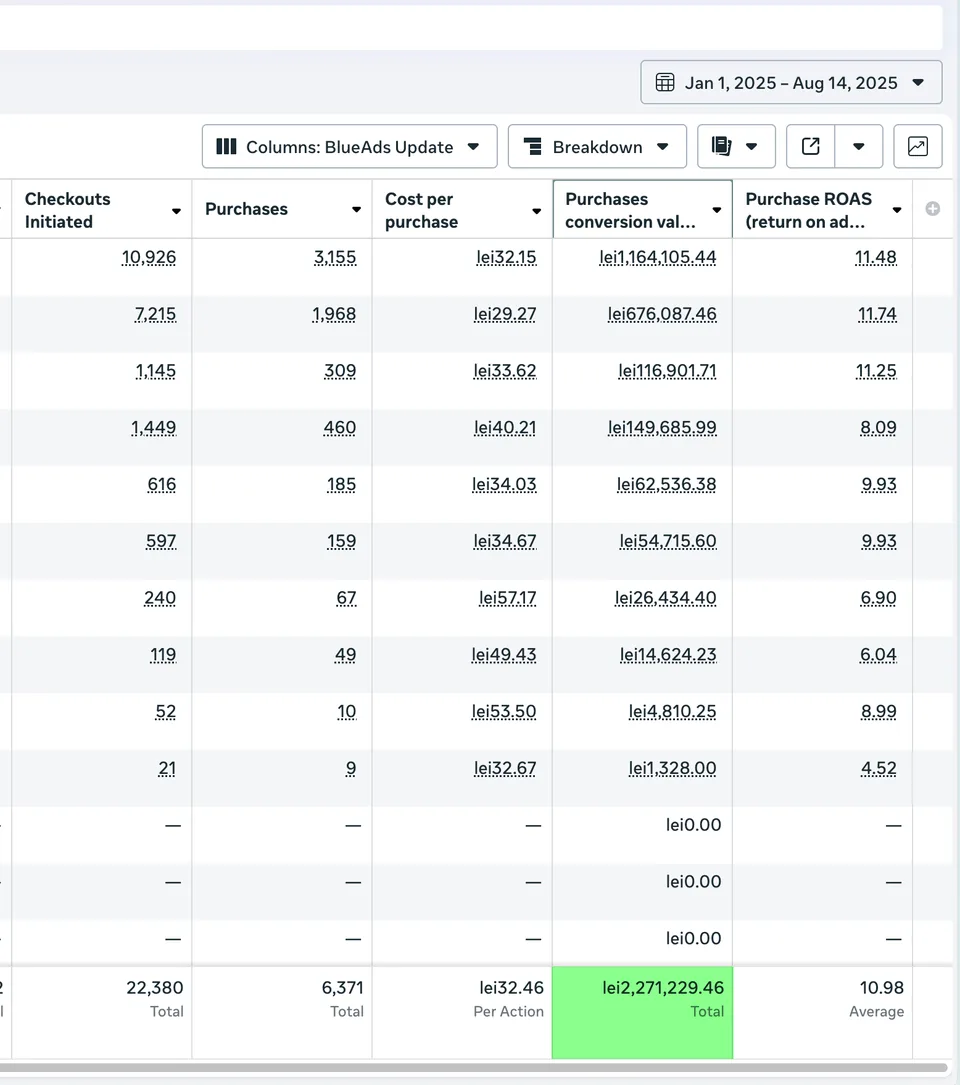Open Checkouts Initiated column menu arrow

coord(176,210)
